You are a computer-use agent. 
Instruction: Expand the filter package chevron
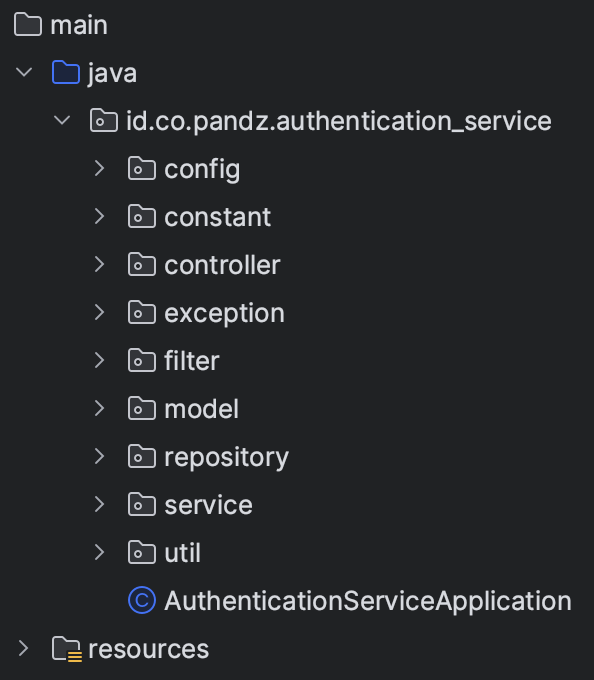(100, 360)
